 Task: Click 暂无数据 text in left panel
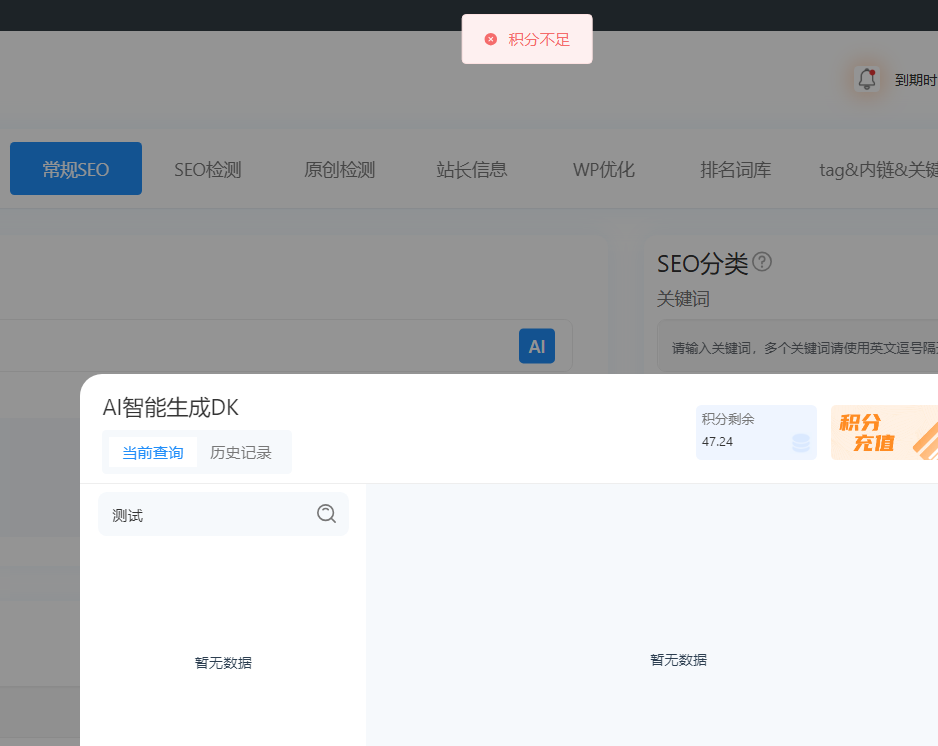coord(223,662)
